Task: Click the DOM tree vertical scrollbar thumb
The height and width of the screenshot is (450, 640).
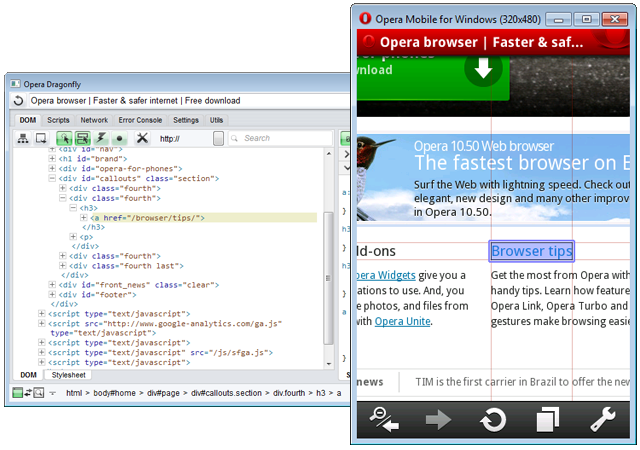Action: click(x=329, y=279)
